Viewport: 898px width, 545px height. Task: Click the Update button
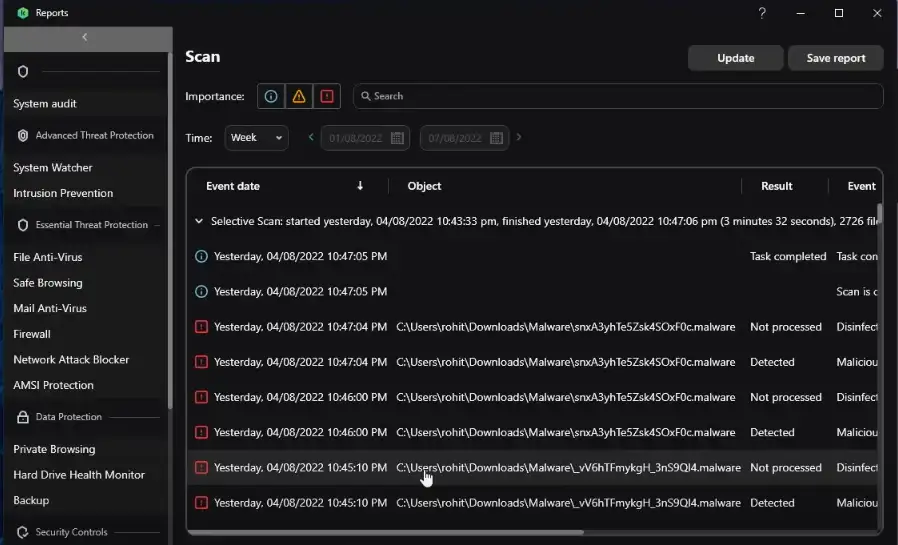click(735, 58)
